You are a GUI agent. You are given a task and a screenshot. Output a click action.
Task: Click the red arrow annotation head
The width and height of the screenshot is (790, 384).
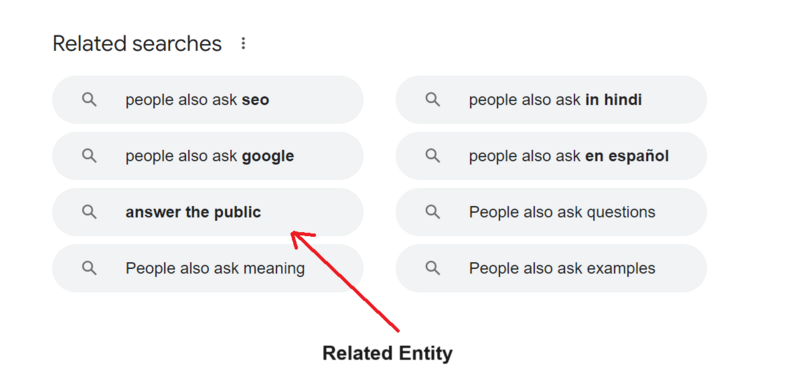(302, 240)
